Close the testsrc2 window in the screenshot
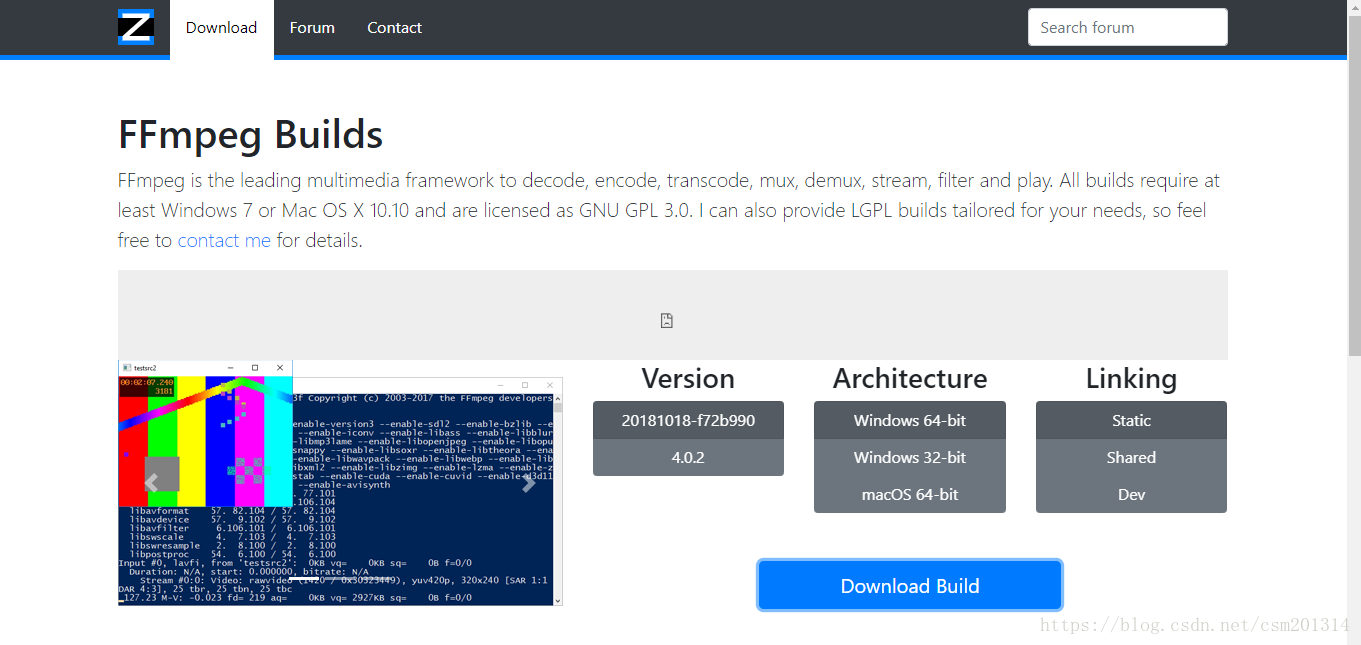 tap(281, 367)
